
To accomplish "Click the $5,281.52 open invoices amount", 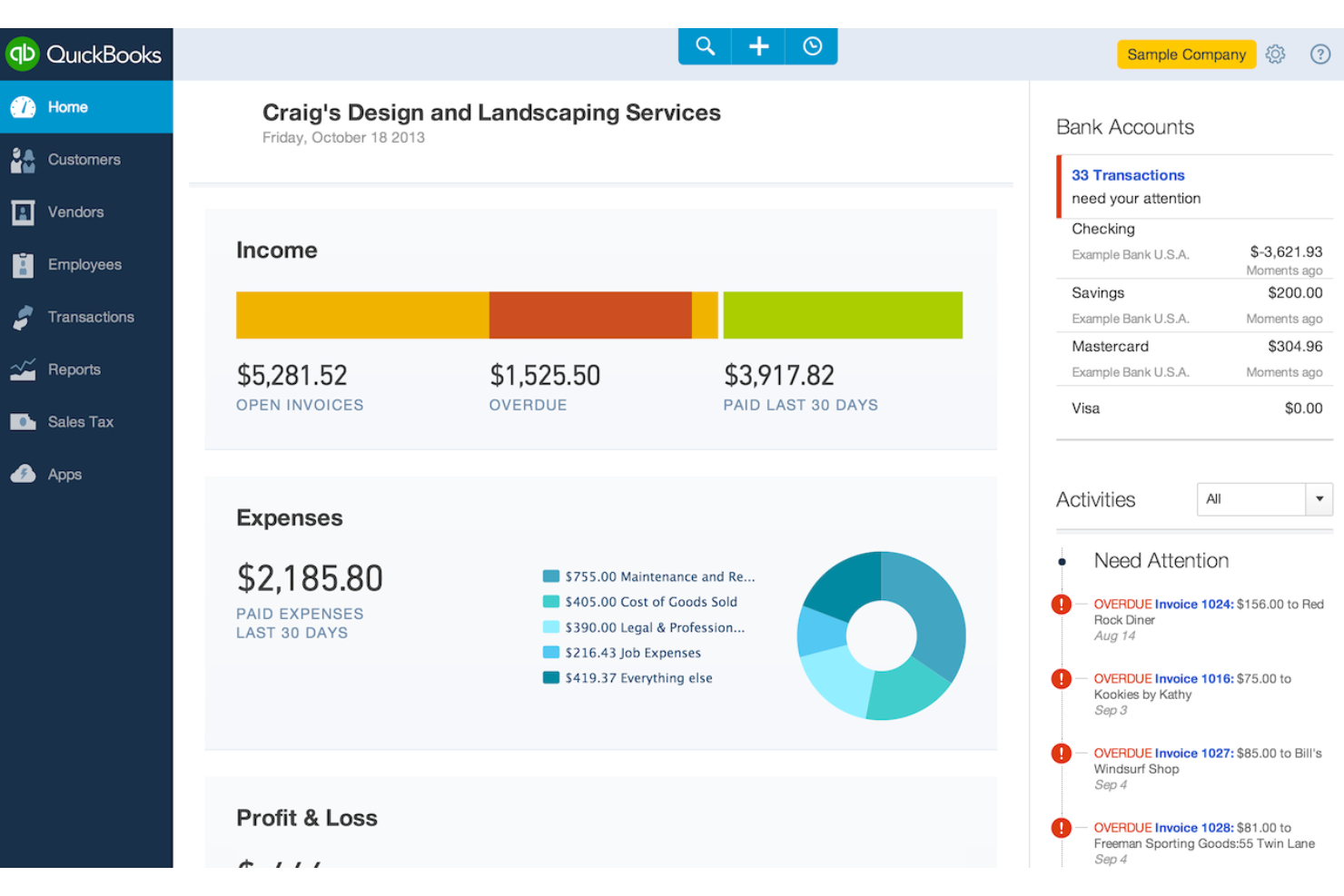I will 292,376.
